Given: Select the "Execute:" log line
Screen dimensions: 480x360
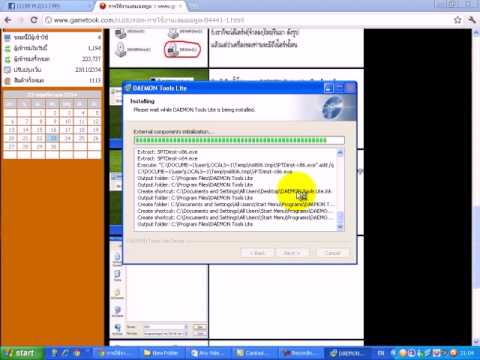Looking at the screenshot, I should point(235,165).
